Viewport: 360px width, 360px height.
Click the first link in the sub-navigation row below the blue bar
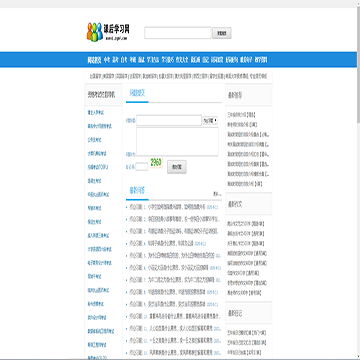[95, 76]
